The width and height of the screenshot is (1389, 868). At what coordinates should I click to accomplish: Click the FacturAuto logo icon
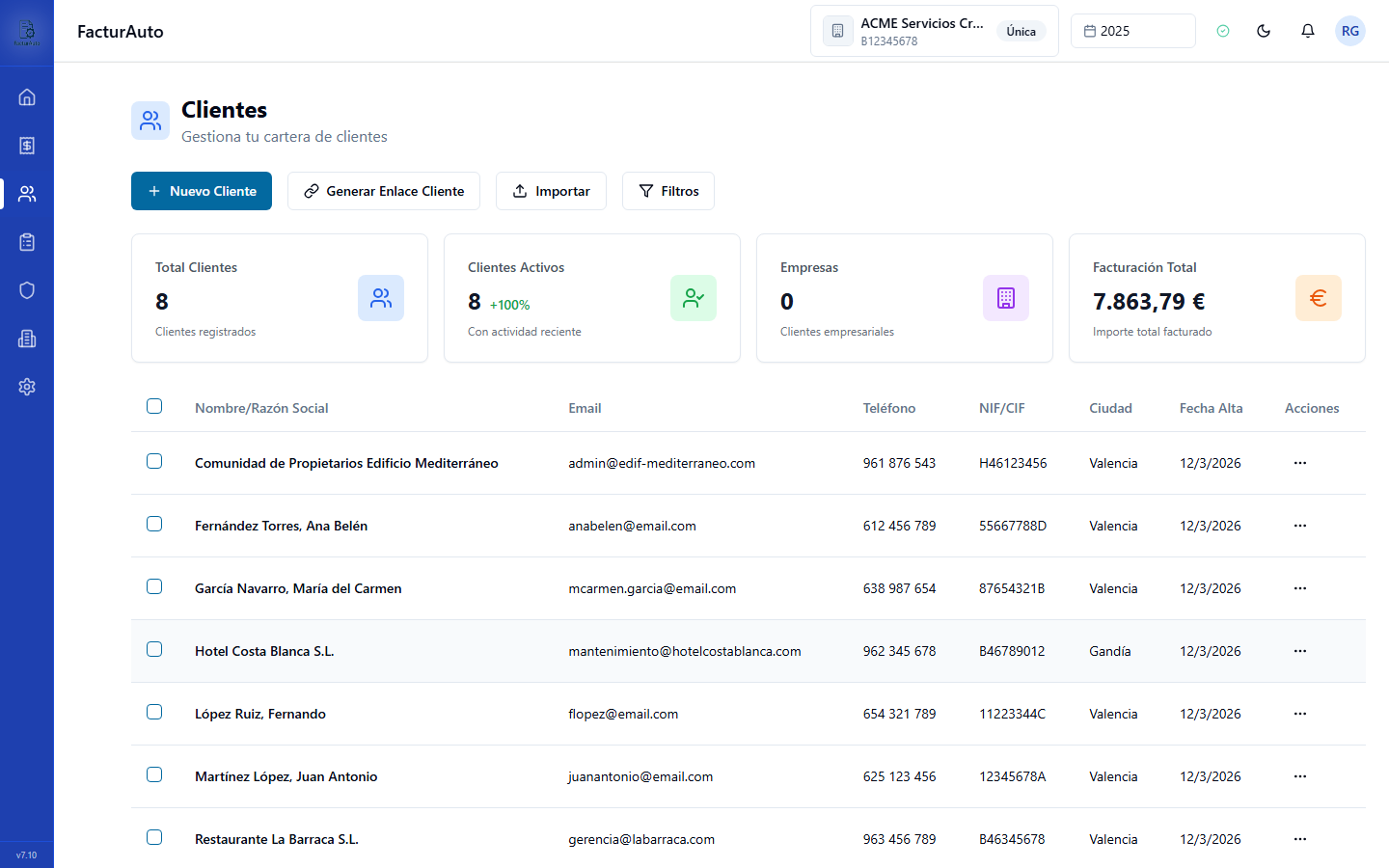[27, 32]
